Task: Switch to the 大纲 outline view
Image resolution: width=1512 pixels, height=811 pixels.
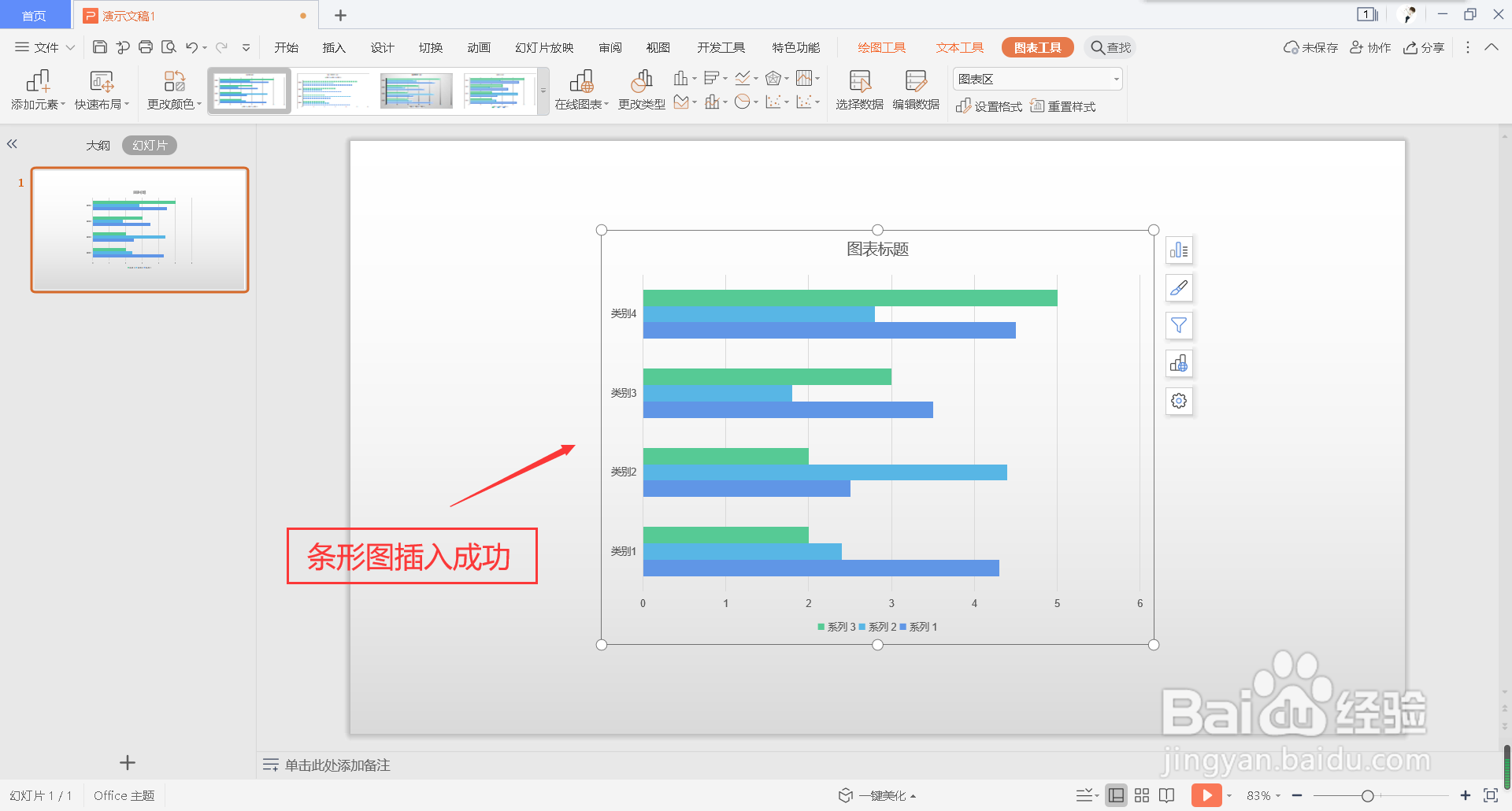Action: (98, 145)
